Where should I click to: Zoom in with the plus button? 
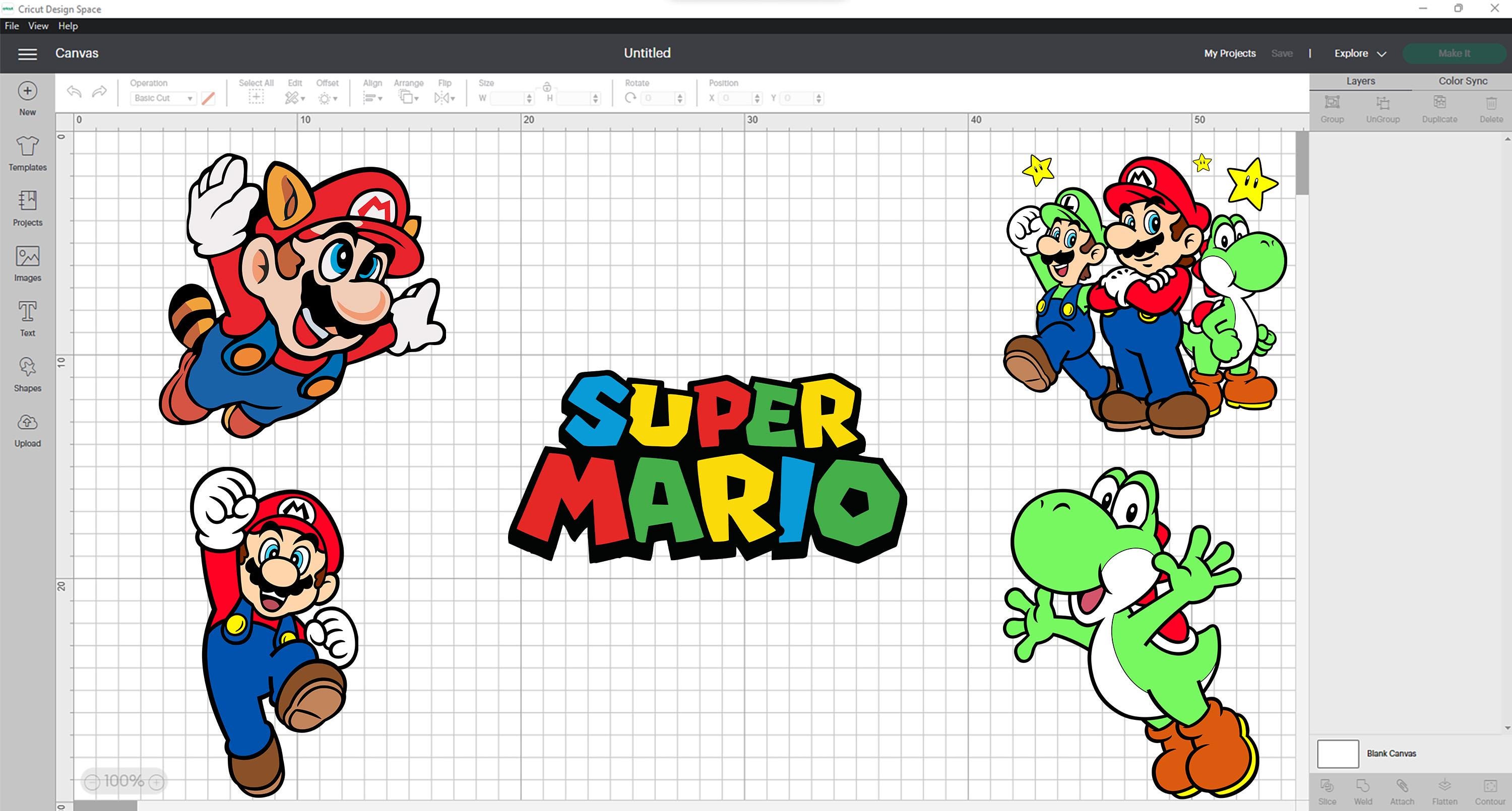(x=156, y=782)
